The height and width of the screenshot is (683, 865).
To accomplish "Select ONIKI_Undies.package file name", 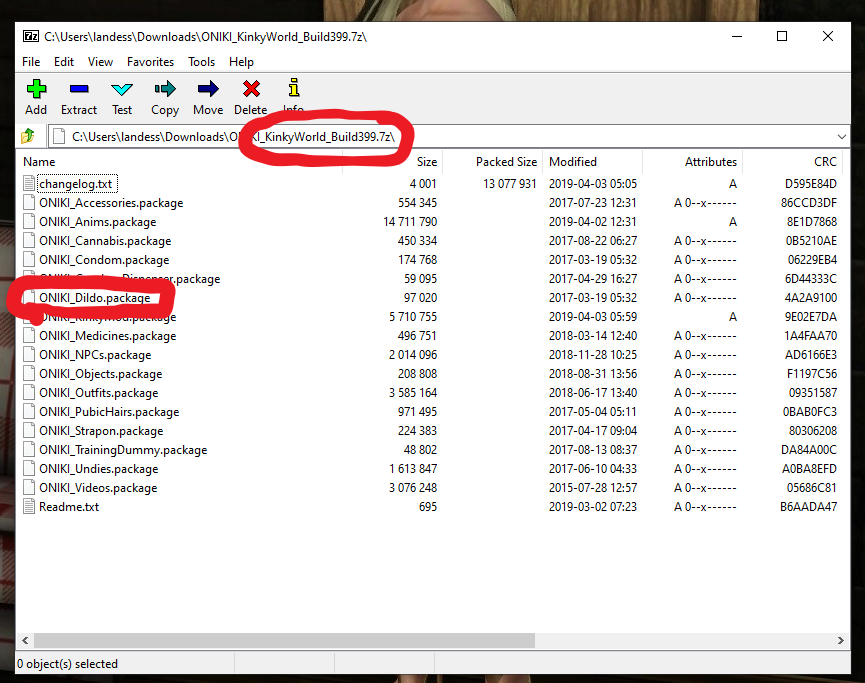I will (x=99, y=469).
